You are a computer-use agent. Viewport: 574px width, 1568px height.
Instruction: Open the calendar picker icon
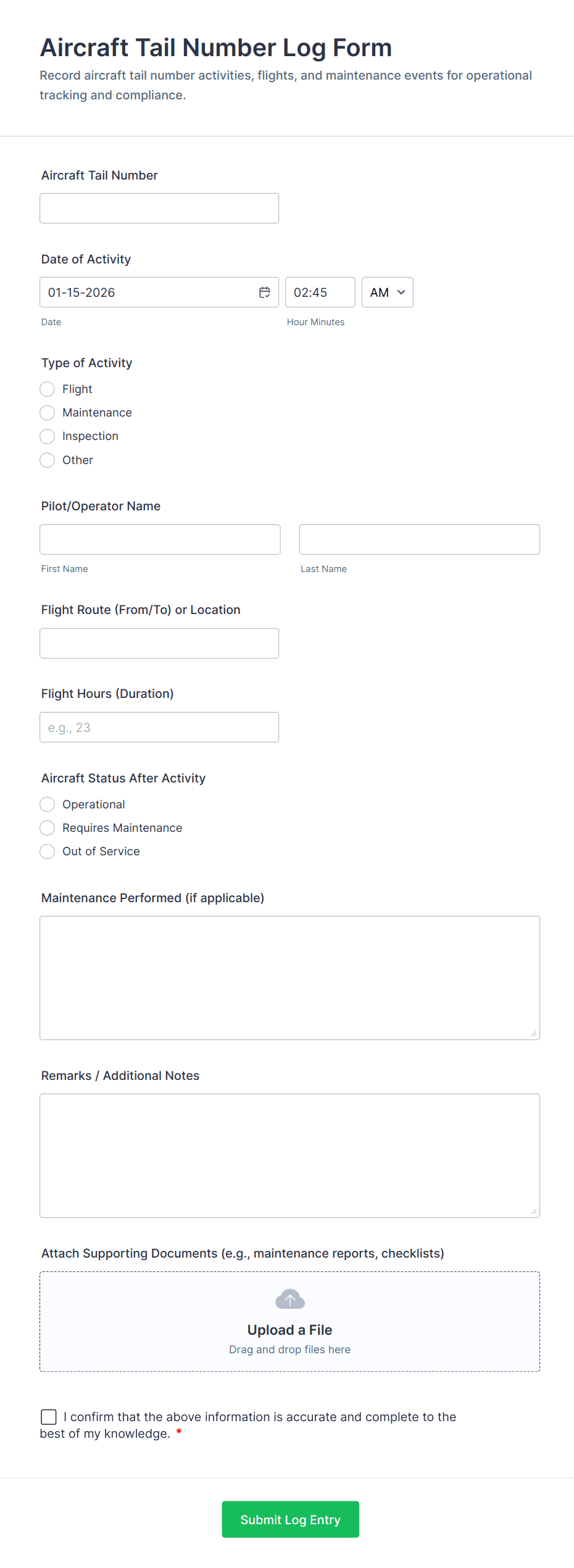pos(264,292)
